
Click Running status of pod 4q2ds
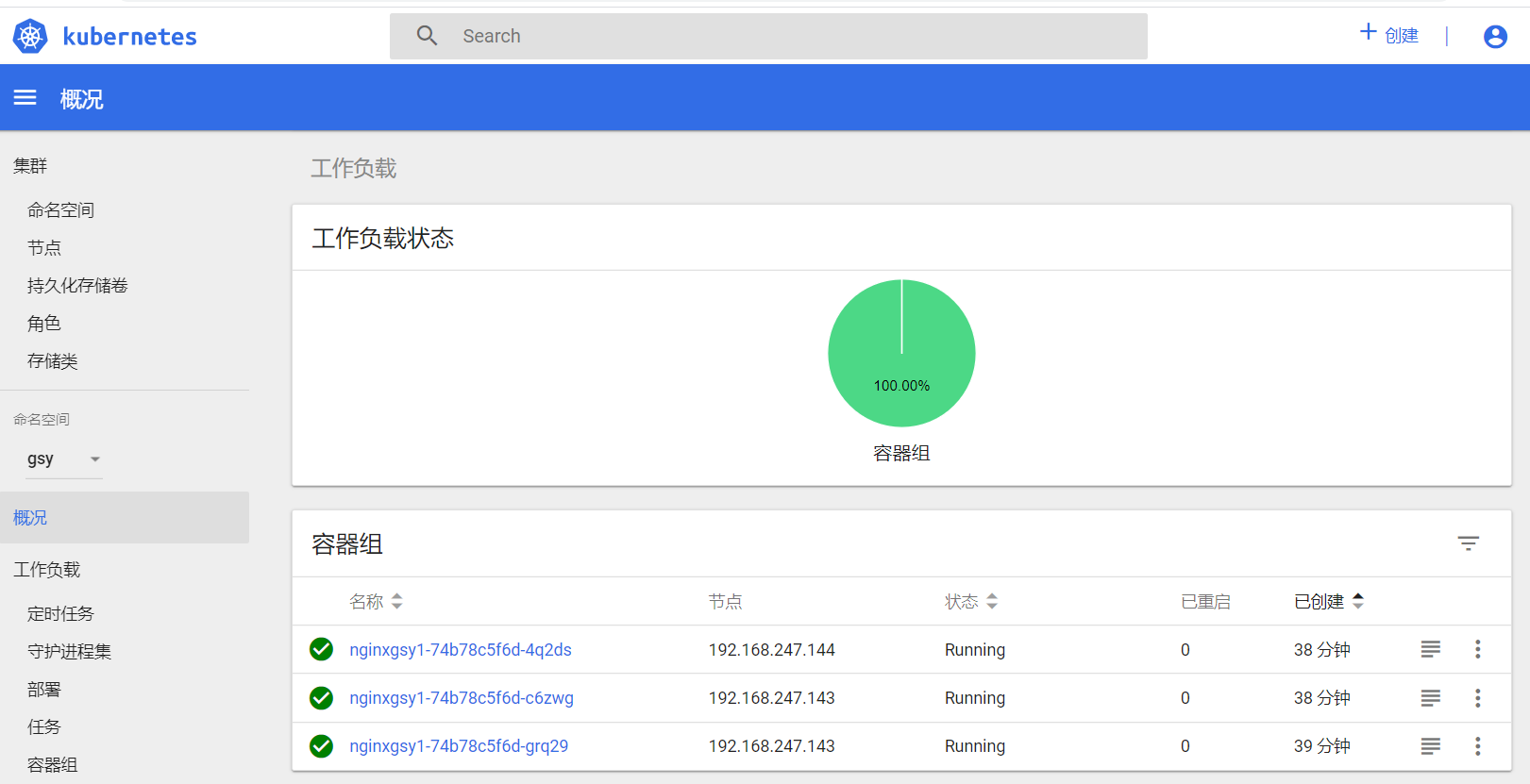[x=975, y=650]
